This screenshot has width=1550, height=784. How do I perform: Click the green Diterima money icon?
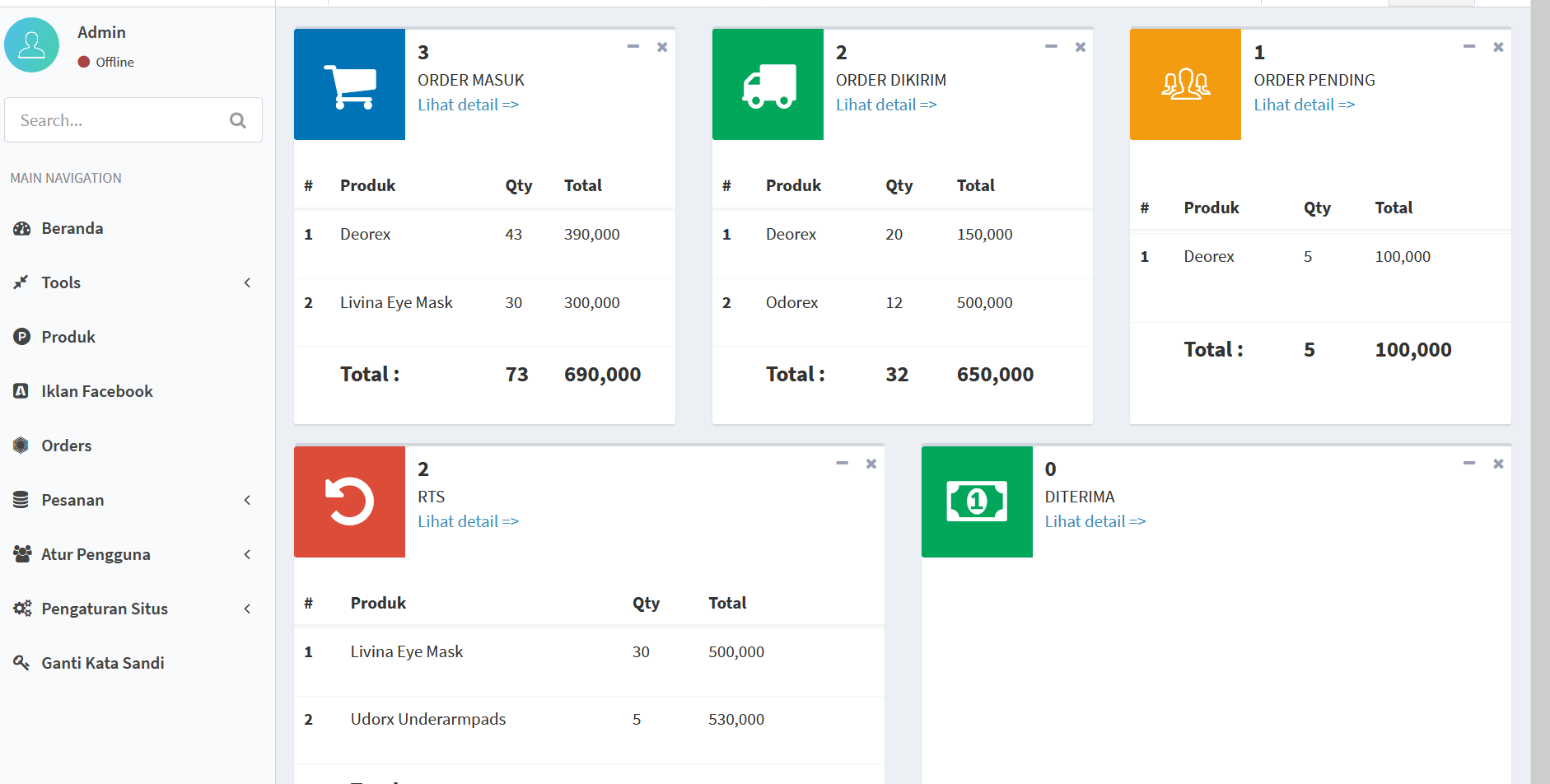pos(977,502)
